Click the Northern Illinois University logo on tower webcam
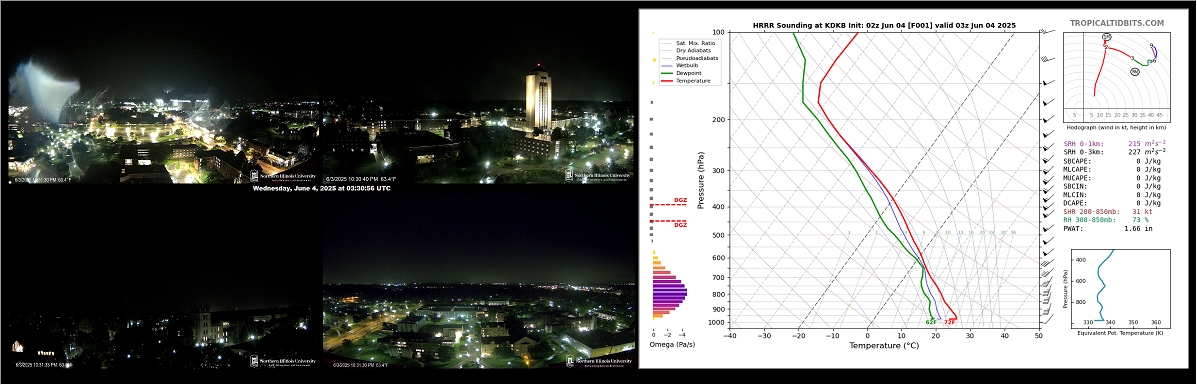The width and height of the screenshot is (1197, 385). (x=599, y=175)
